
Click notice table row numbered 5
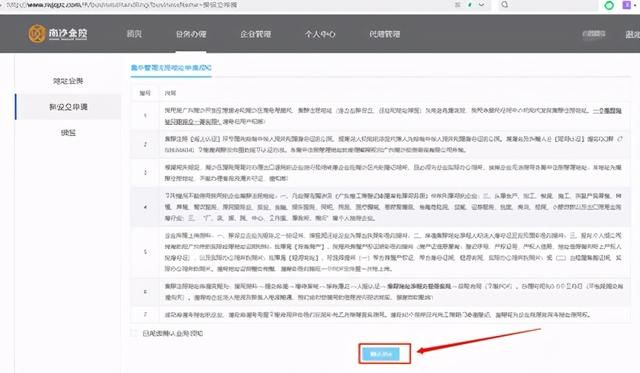(x=380, y=252)
